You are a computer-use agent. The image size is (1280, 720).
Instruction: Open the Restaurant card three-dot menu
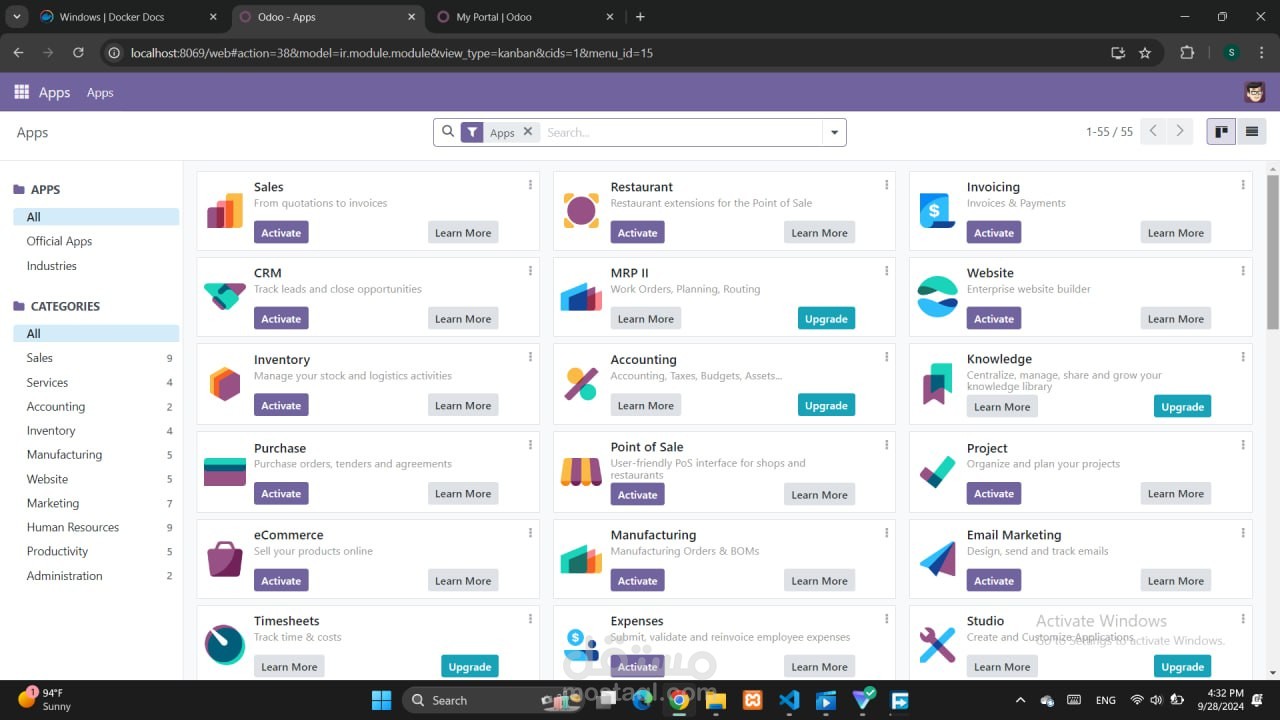click(x=886, y=185)
